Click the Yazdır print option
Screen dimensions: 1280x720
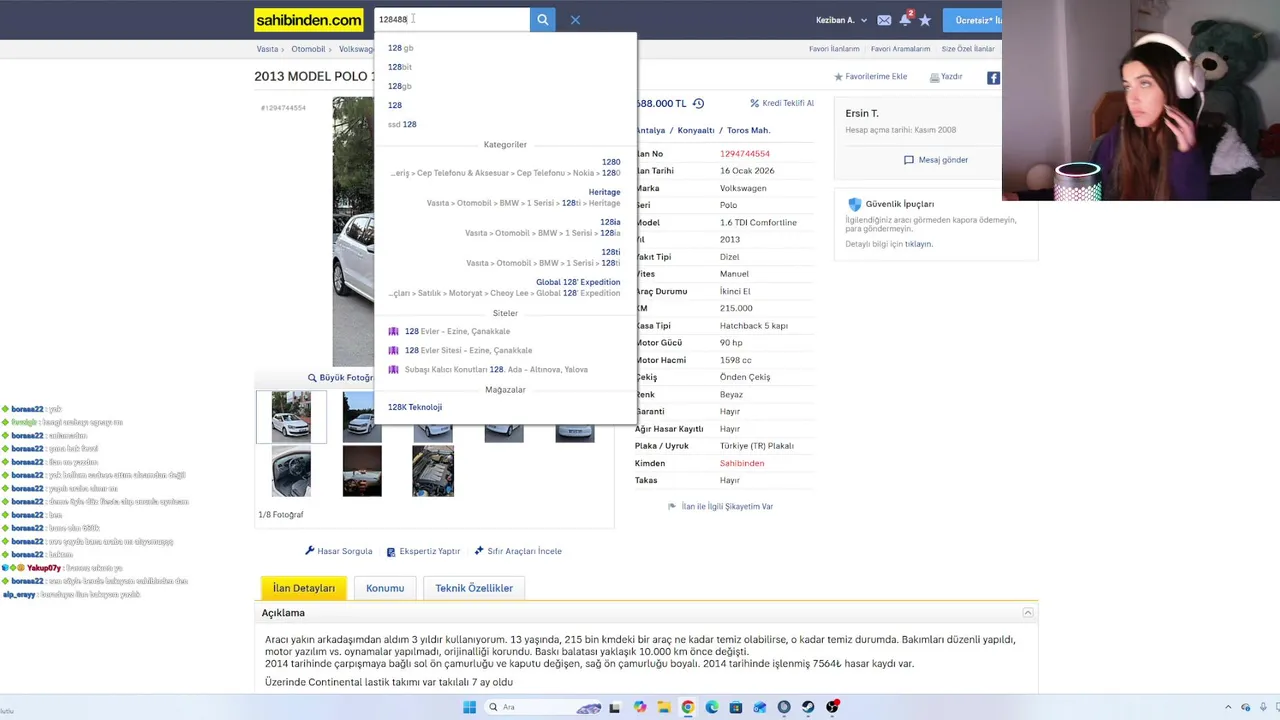(x=946, y=77)
